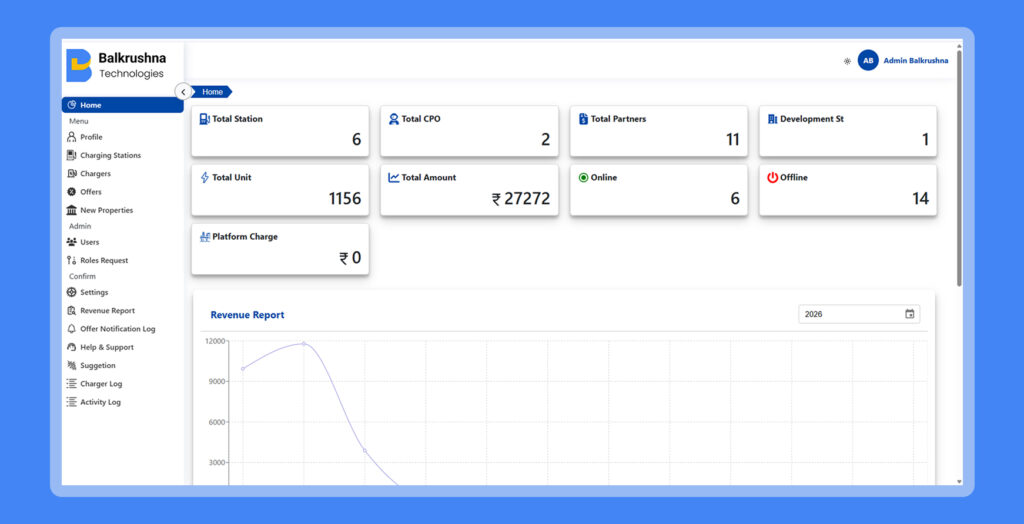
Task: Click the Total Station value 6
Action: click(x=357, y=139)
